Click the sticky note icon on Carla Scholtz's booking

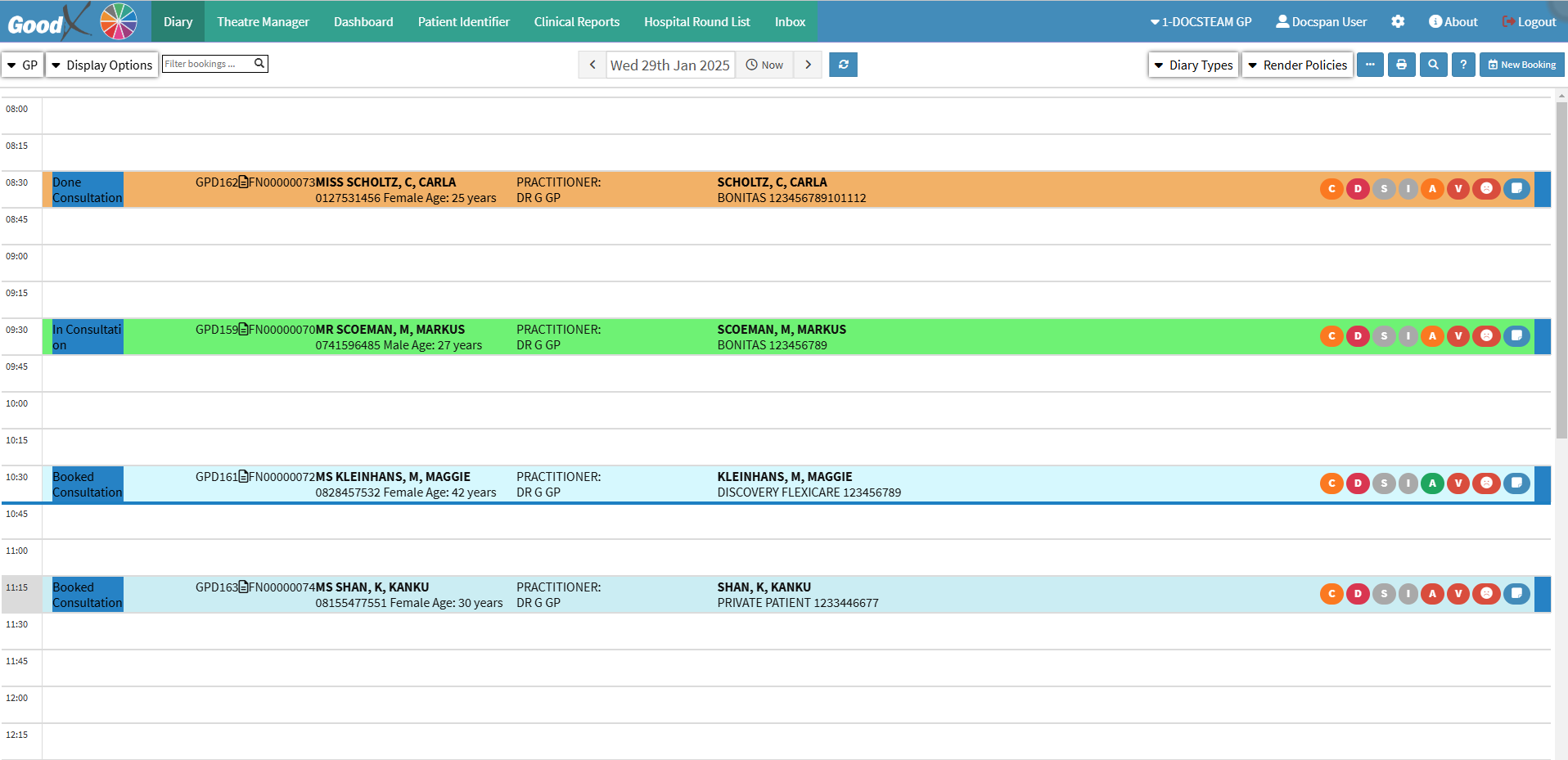[1516, 189]
